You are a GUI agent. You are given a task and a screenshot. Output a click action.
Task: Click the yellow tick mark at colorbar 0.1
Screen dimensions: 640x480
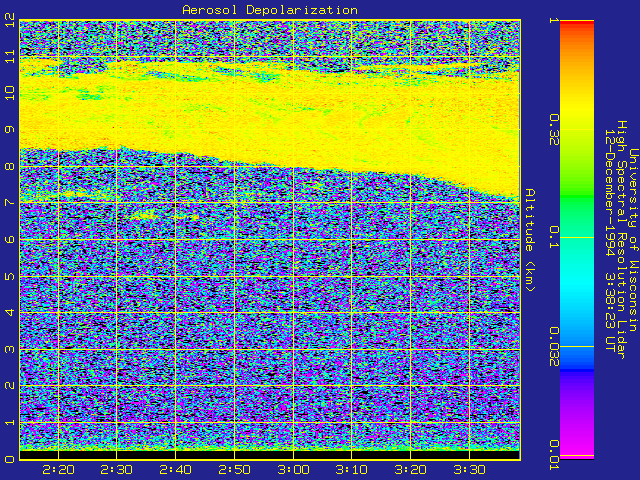click(577, 237)
